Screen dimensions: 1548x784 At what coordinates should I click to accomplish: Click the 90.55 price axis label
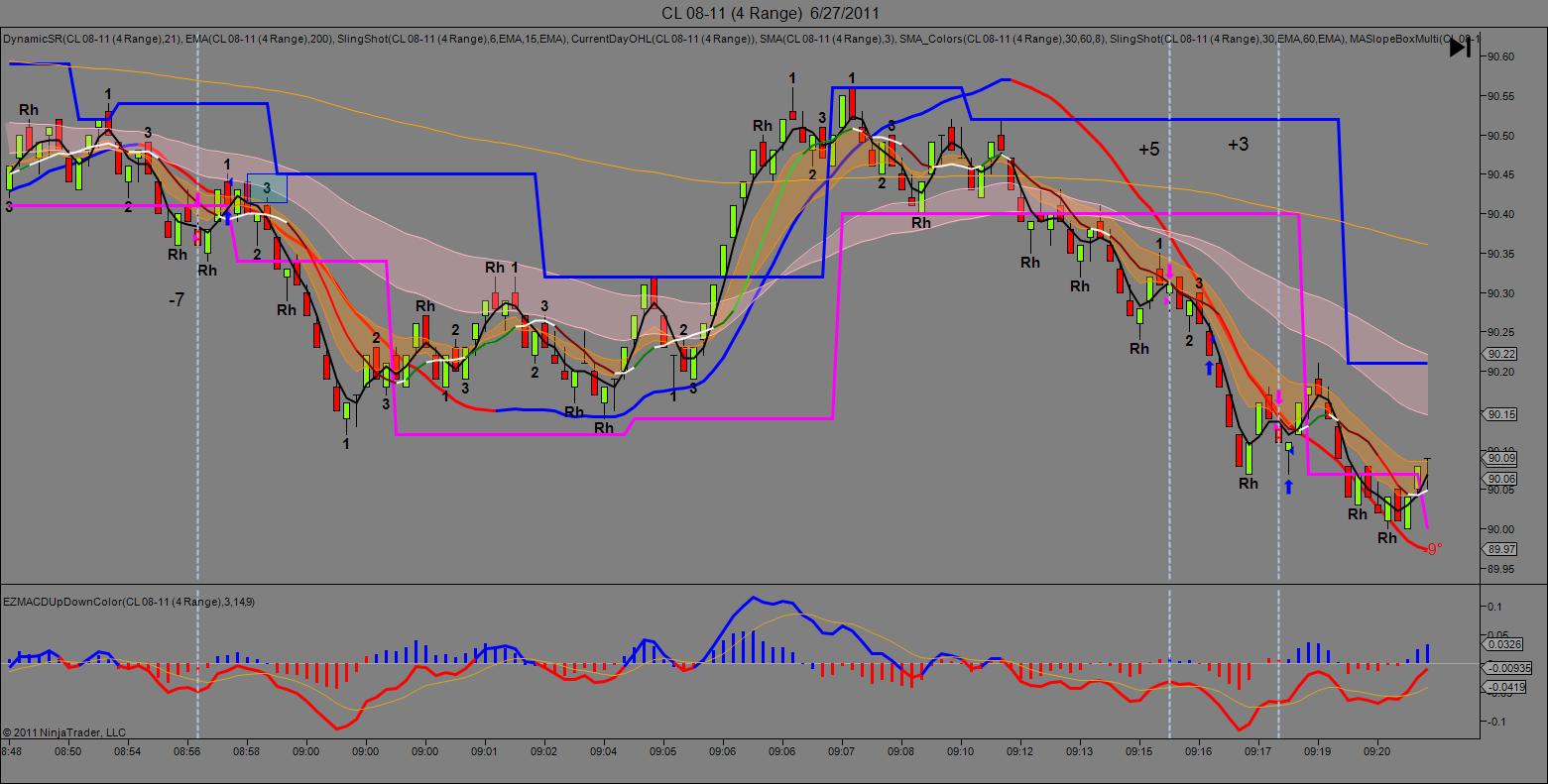(x=1501, y=97)
